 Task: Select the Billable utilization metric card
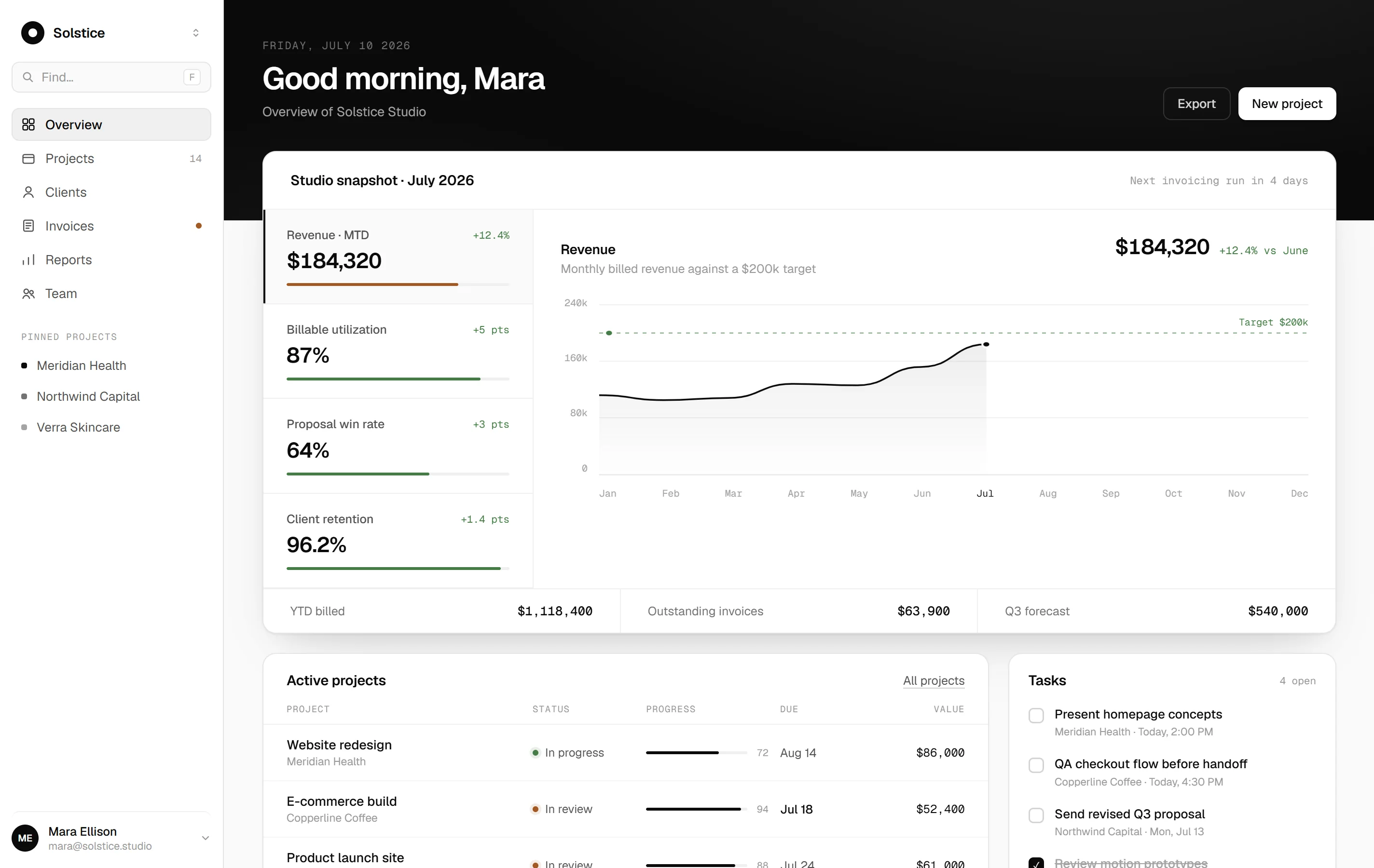click(398, 352)
